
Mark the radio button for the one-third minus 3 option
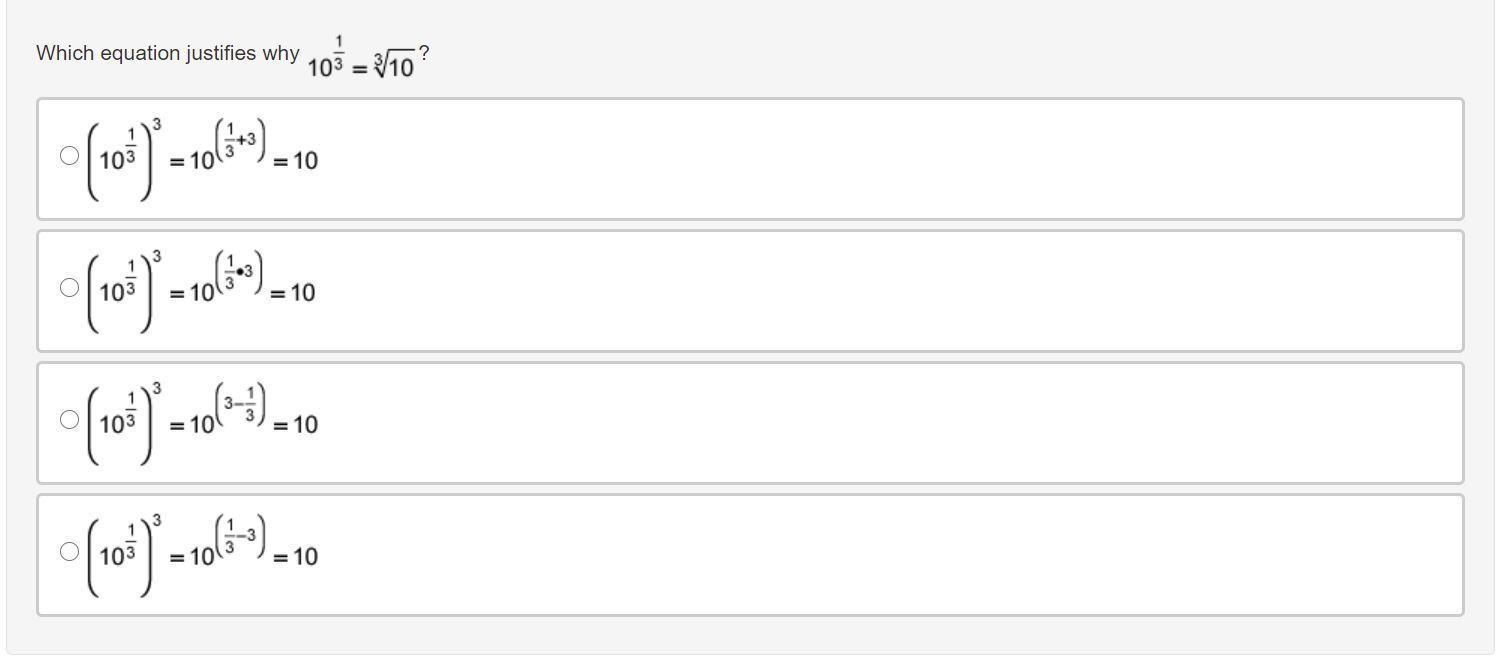pos(69,551)
